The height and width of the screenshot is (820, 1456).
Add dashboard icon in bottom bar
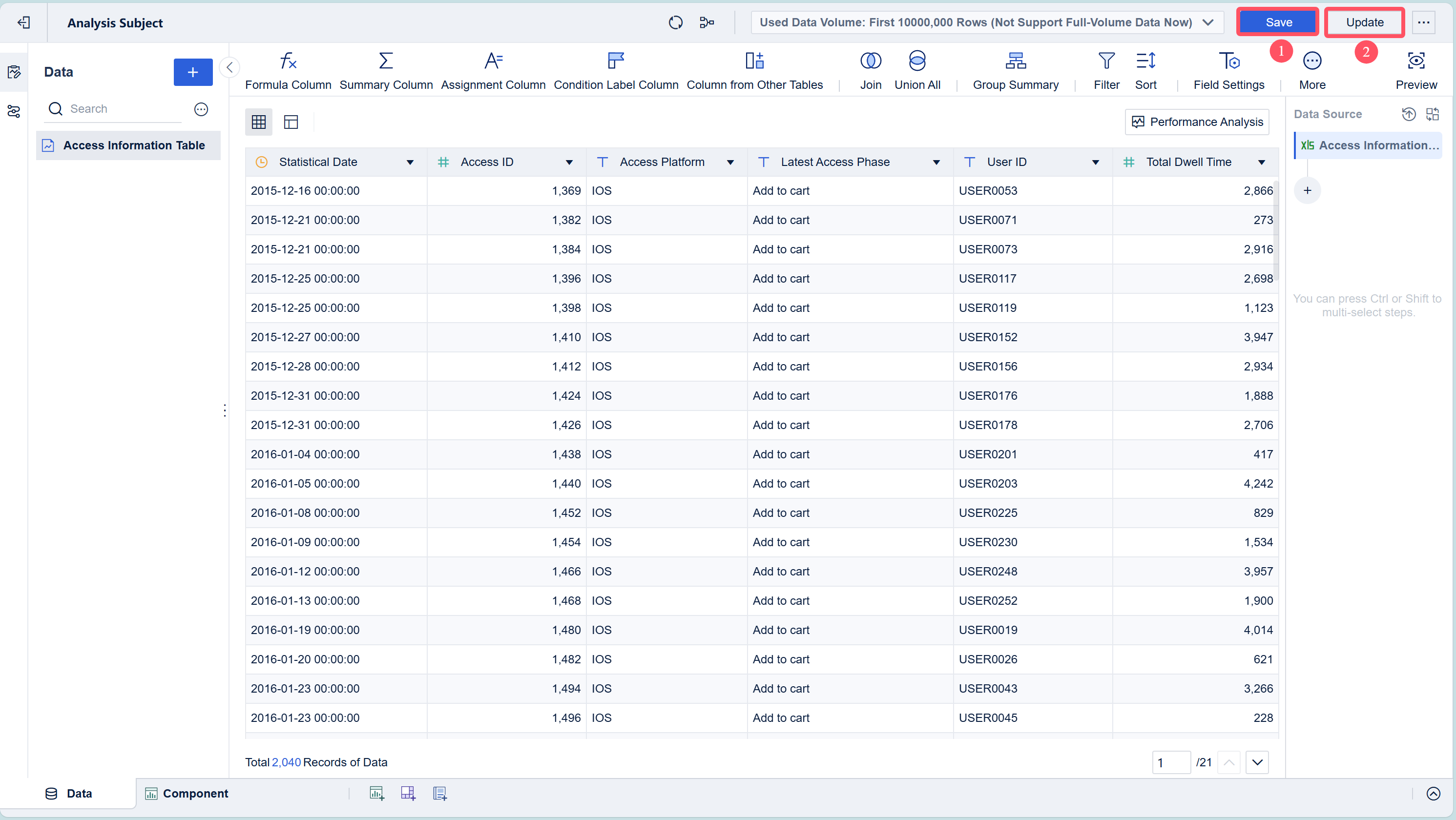pos(408,794)
